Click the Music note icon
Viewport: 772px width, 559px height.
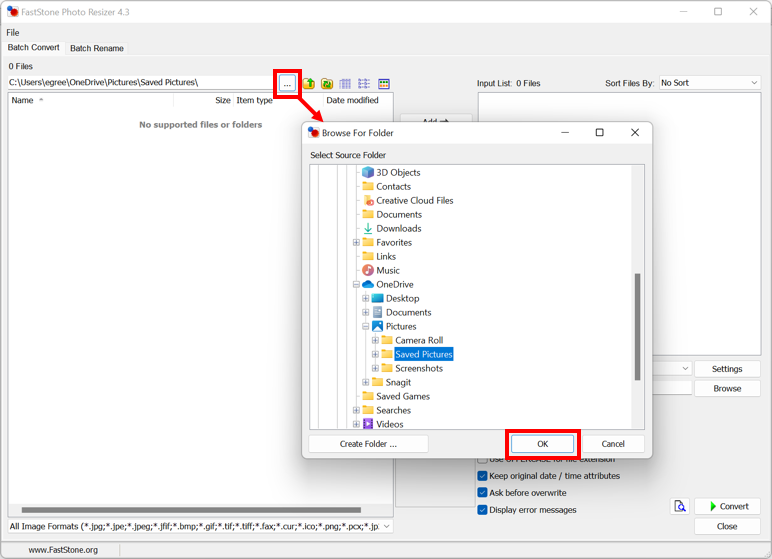pyautogui.click(x=368, y=270)
